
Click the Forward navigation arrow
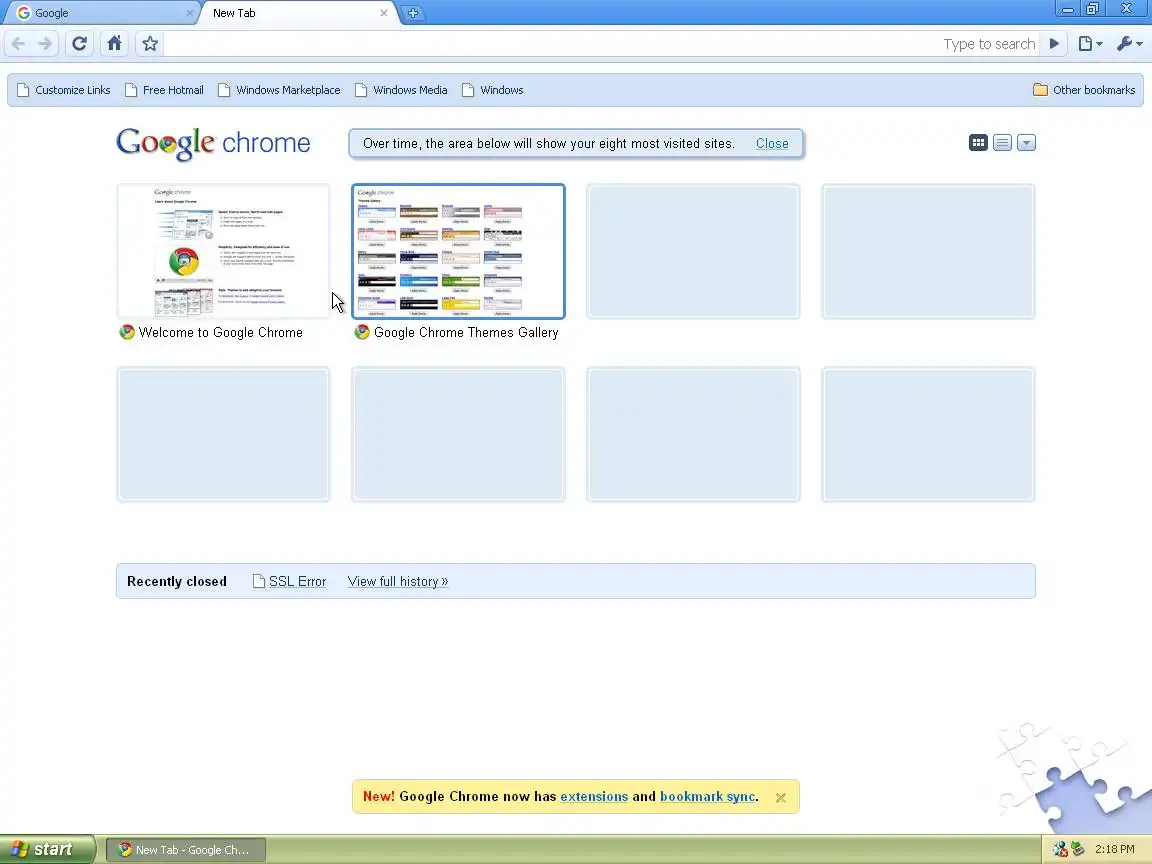[45, 44]
